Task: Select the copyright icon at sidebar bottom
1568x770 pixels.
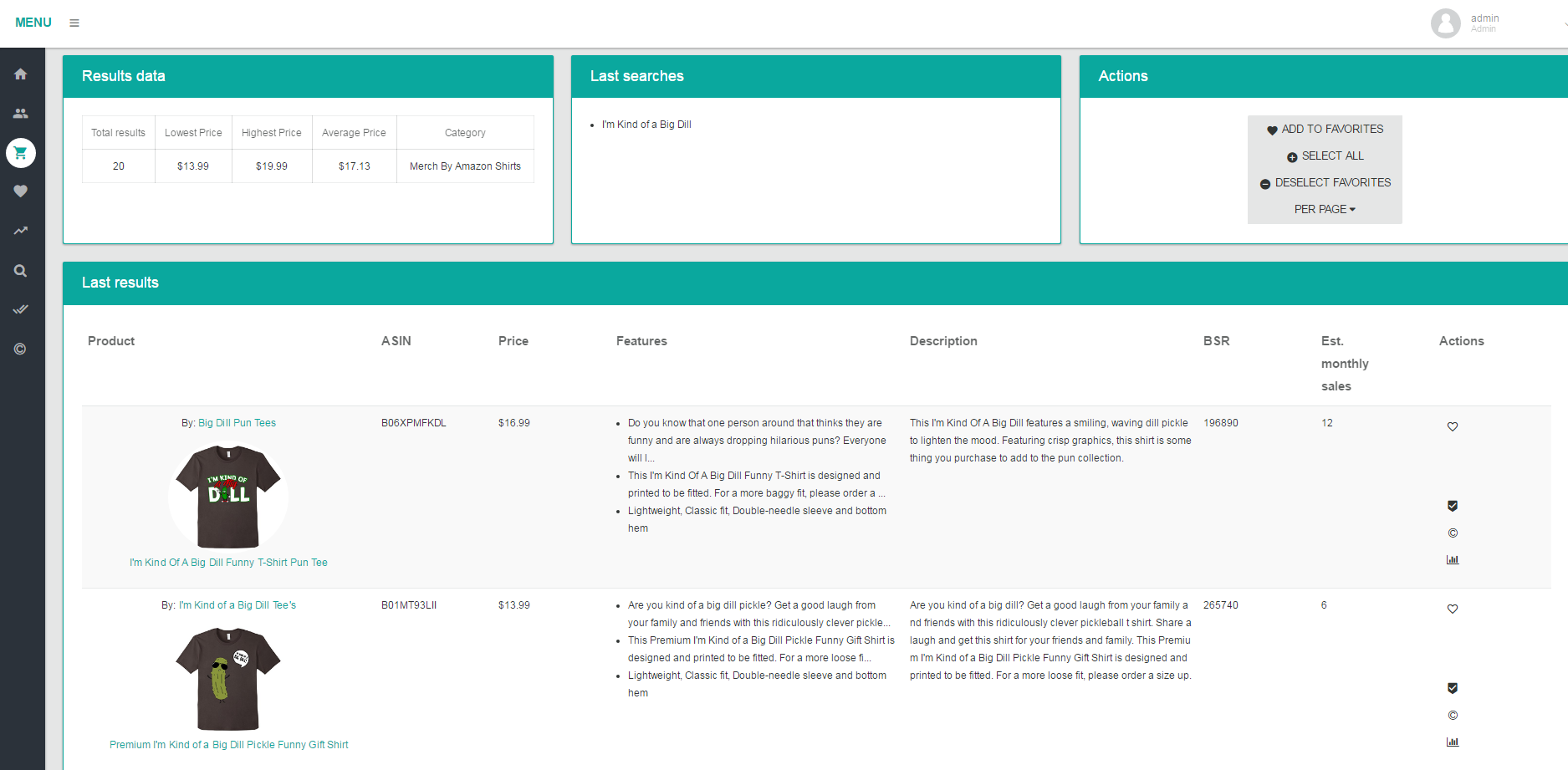Action: point(20,349)
